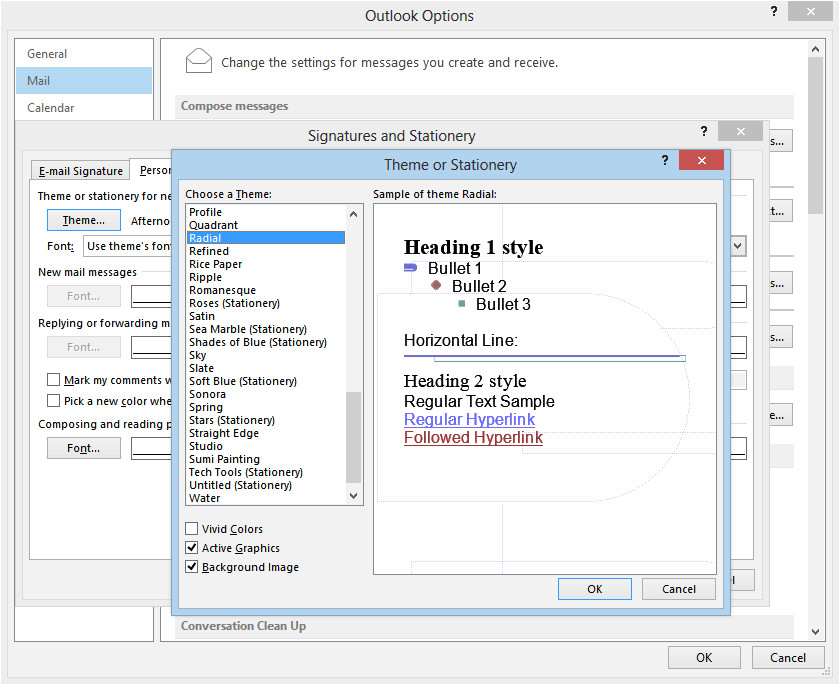Click the help question mark in Theme dialog
Screen dimensions: 840x685
coord(665,161)
